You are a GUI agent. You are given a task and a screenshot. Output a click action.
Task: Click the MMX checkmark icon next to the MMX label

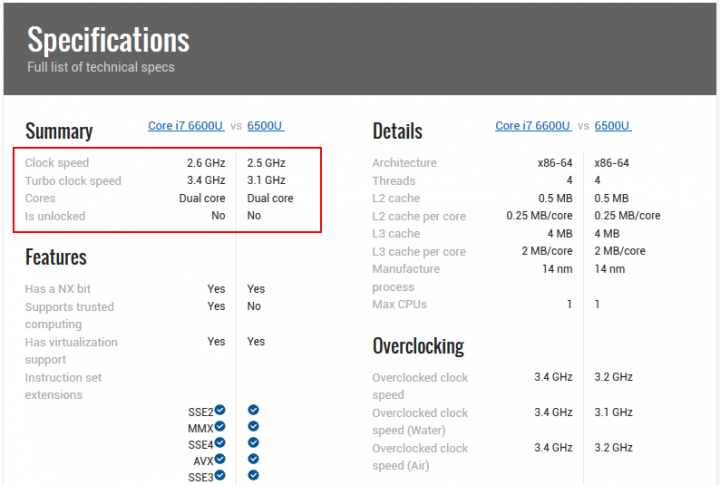tap(220, 426)
